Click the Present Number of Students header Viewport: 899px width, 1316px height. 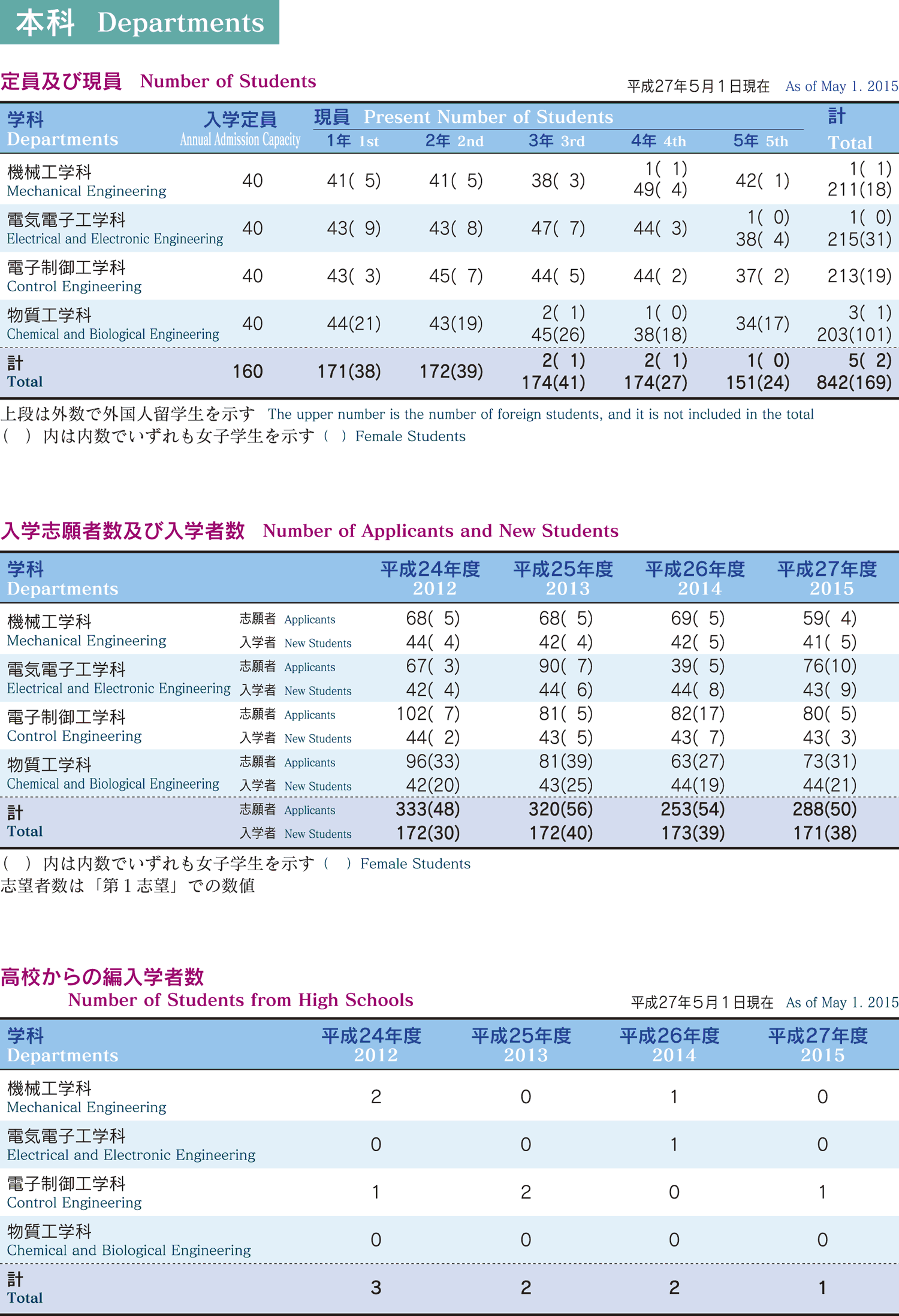464,117
